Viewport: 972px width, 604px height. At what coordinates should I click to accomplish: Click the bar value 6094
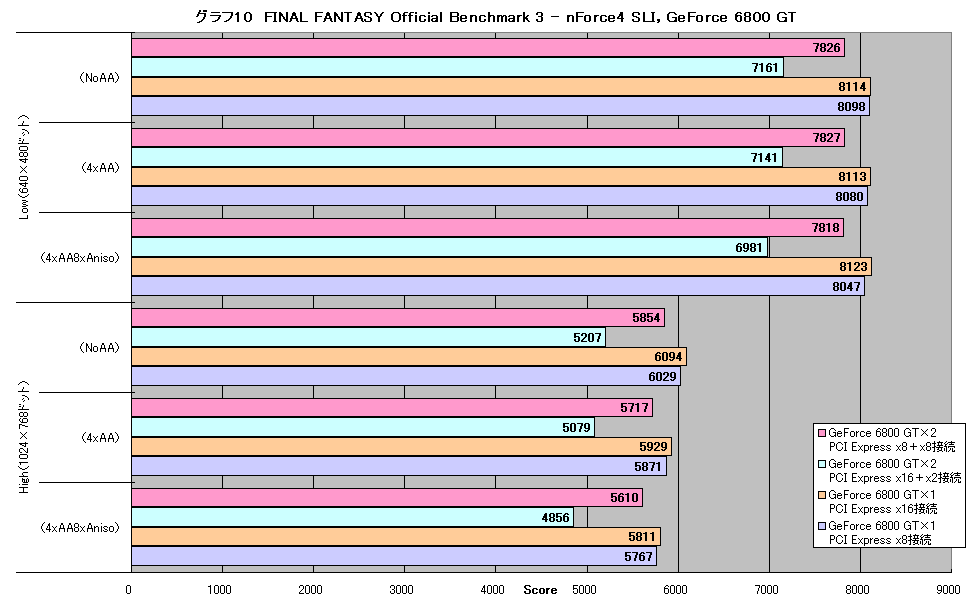pos(668,357)
